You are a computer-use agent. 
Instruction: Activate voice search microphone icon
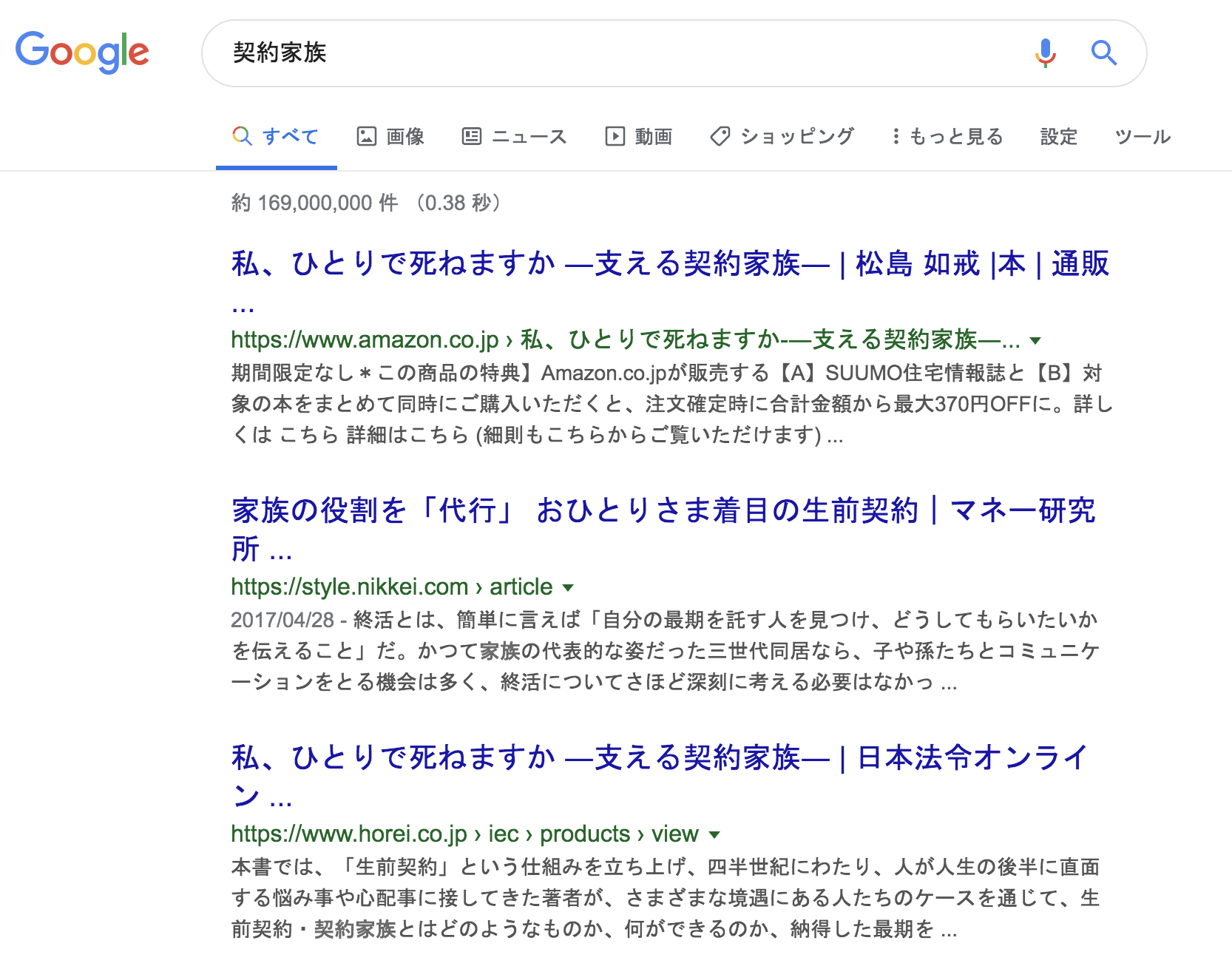tap(1045, 53)
